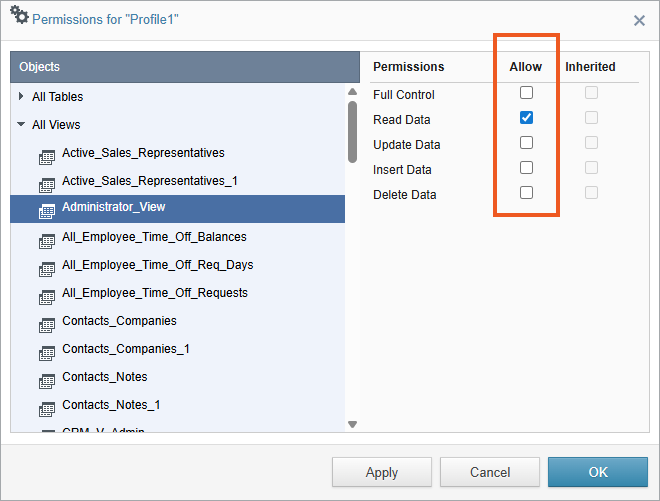Allow Delete Data permission

526,193
